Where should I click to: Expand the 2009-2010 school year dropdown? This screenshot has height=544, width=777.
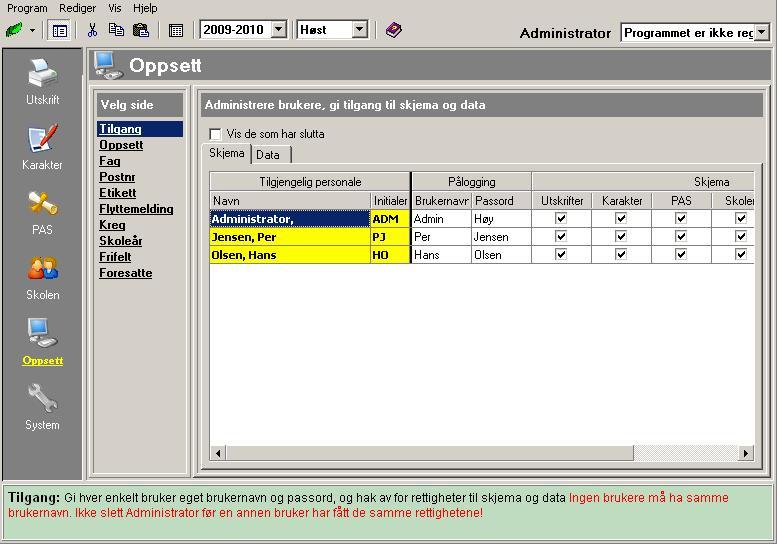[x=278, y=30]
